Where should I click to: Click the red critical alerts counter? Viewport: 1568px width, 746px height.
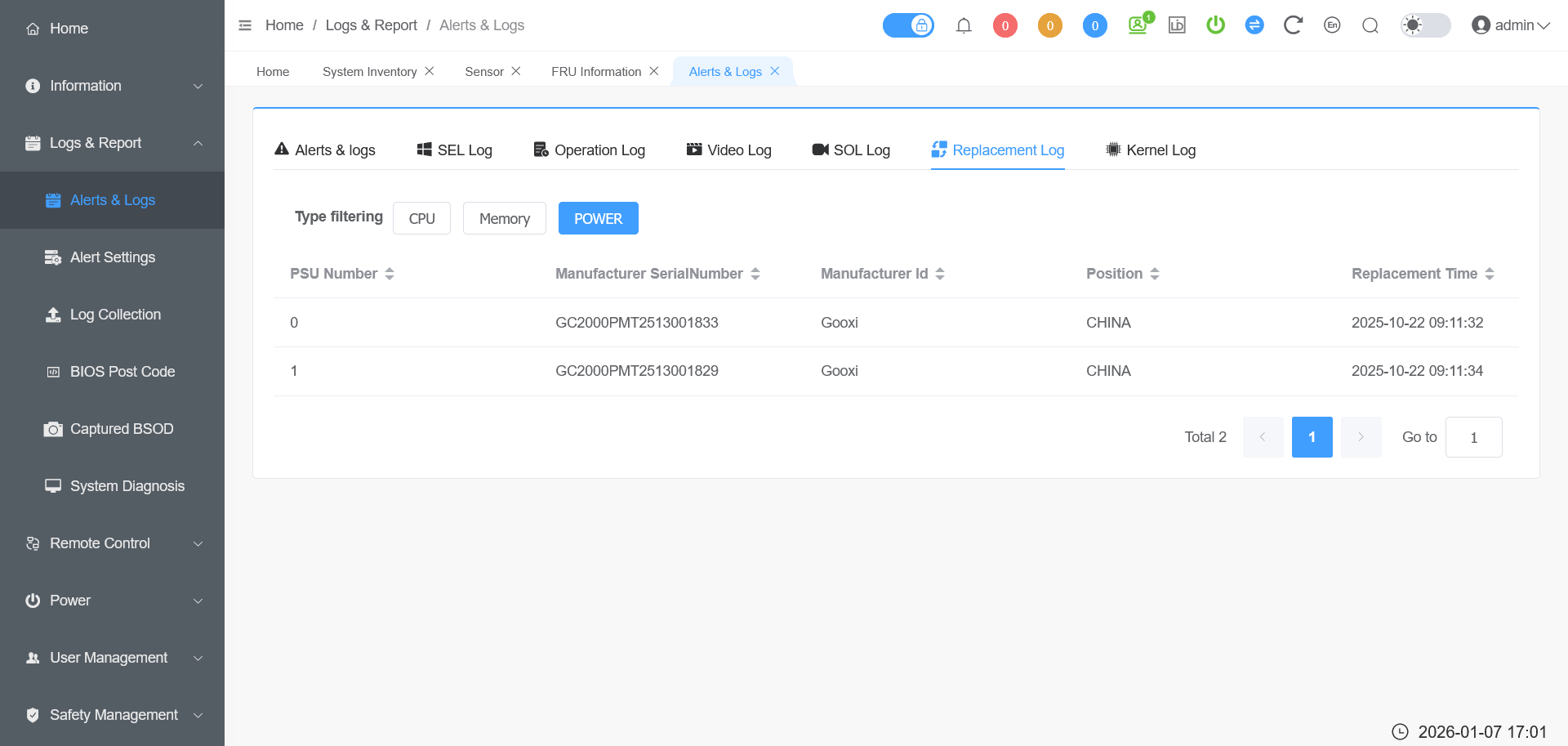coord(1004,25)
